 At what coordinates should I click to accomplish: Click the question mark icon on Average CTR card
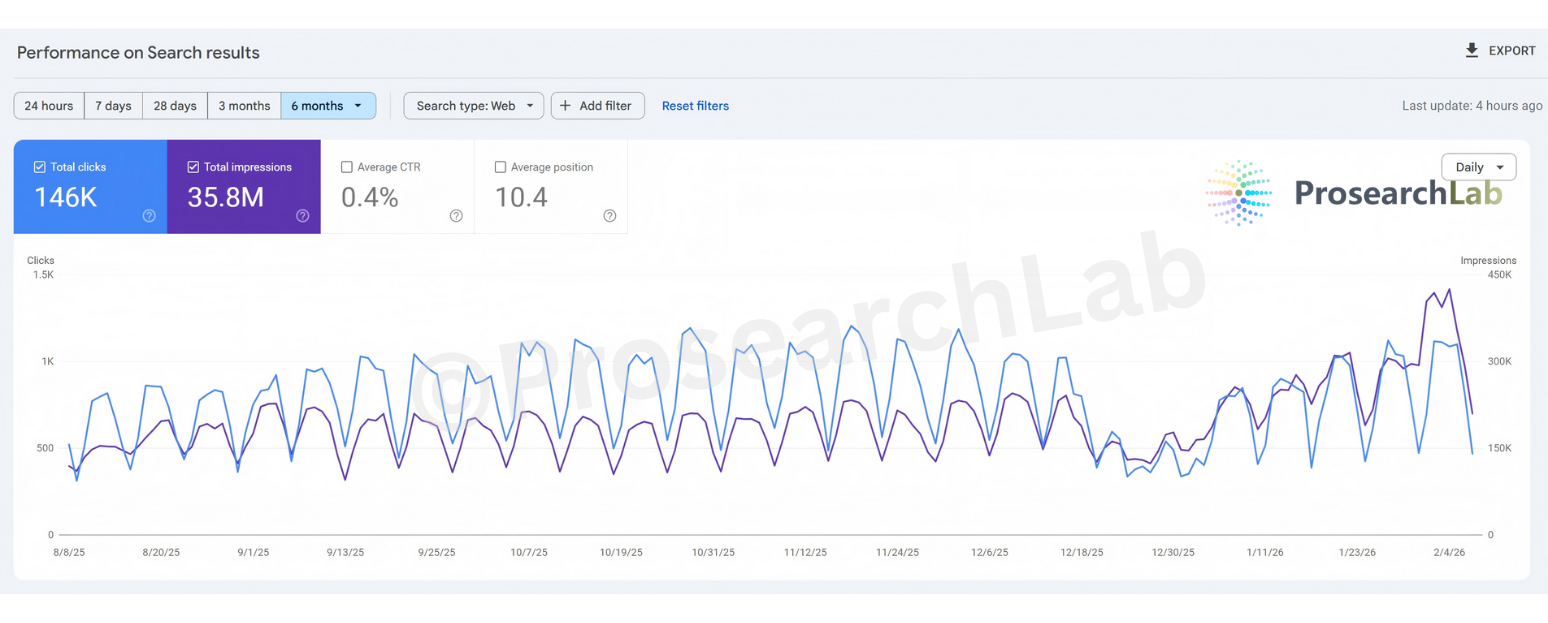(x=456, y=215)
